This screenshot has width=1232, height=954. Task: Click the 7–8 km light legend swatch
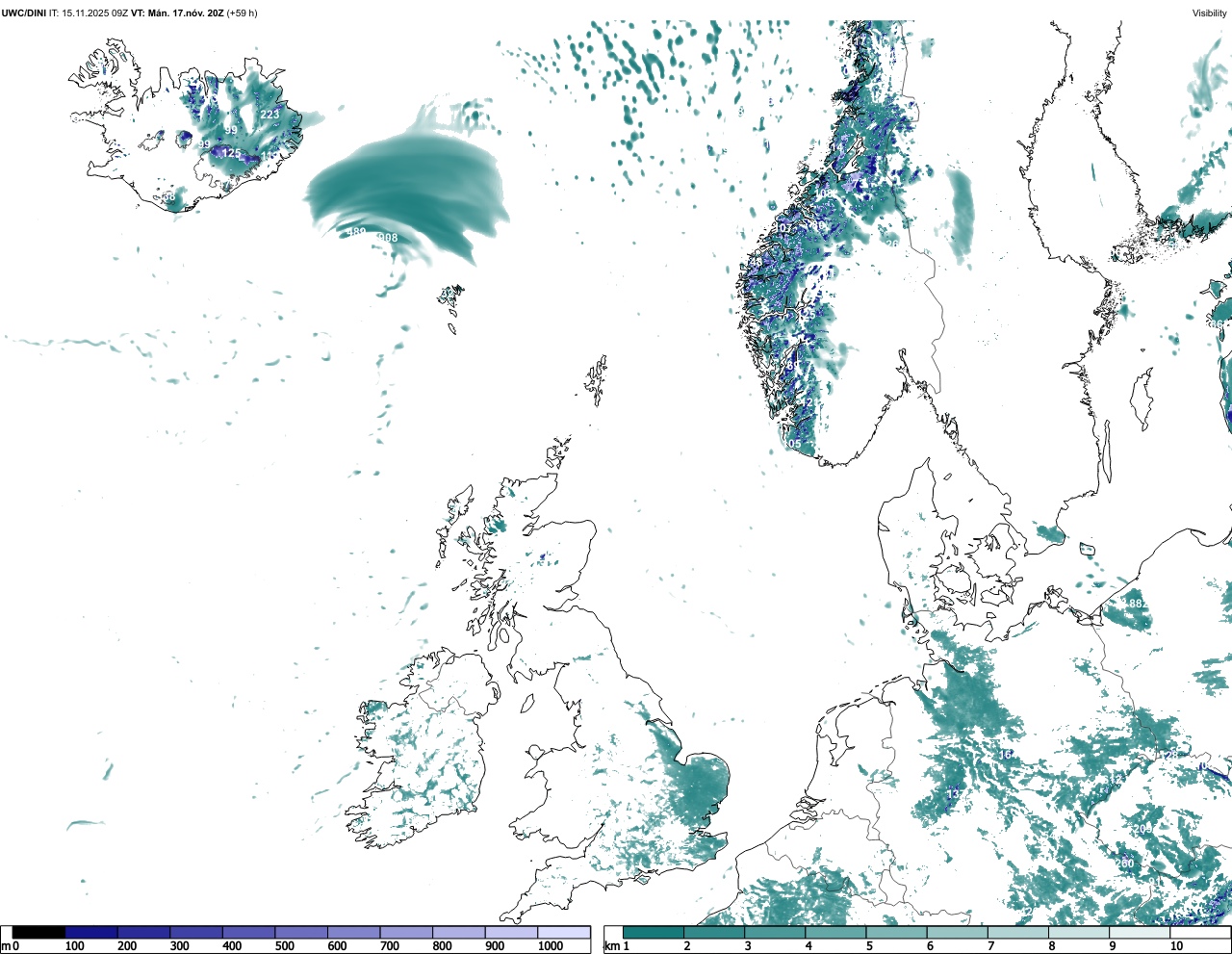click(x=1017, y=932)
